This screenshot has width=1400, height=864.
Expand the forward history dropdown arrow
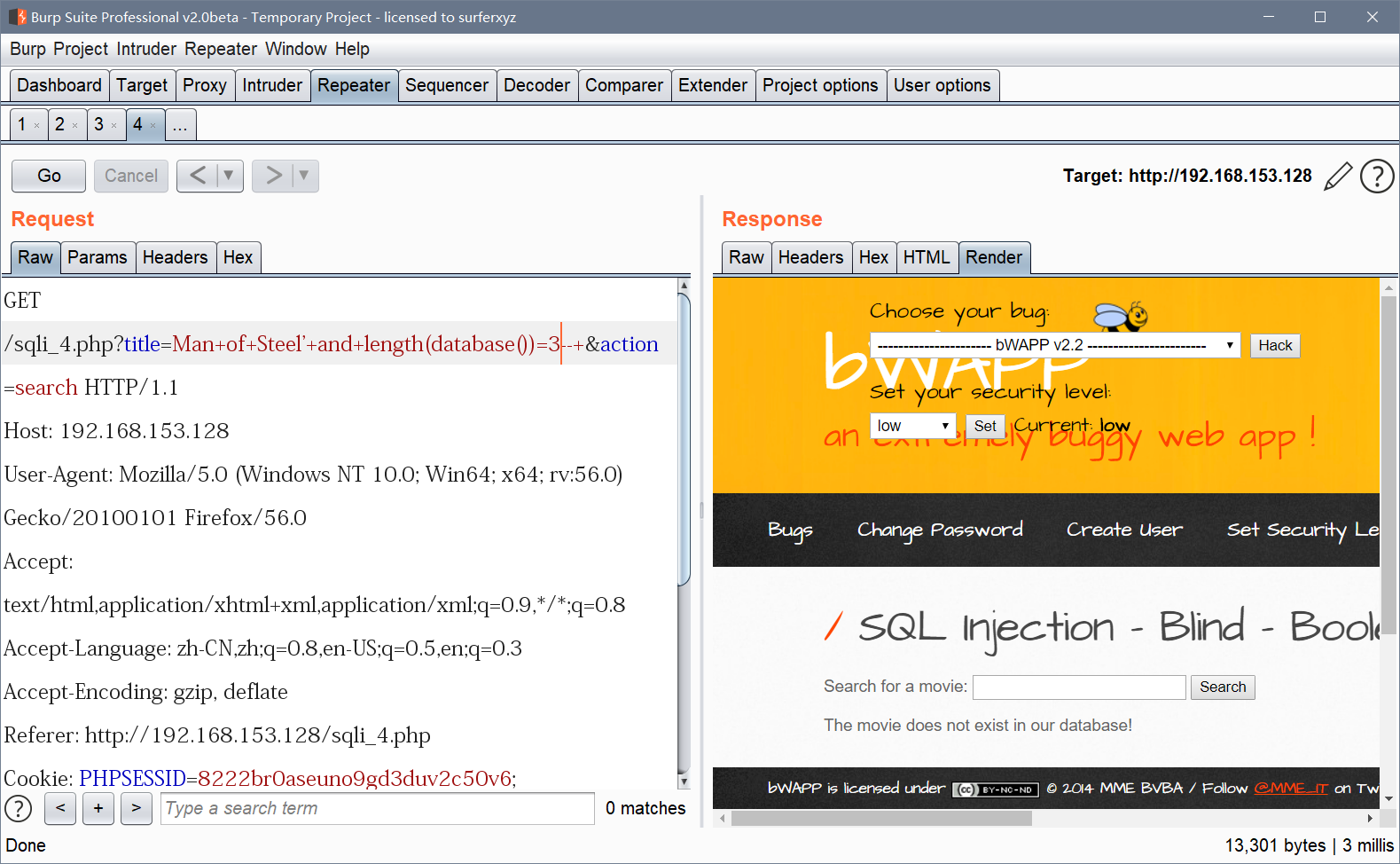(304, 176)
